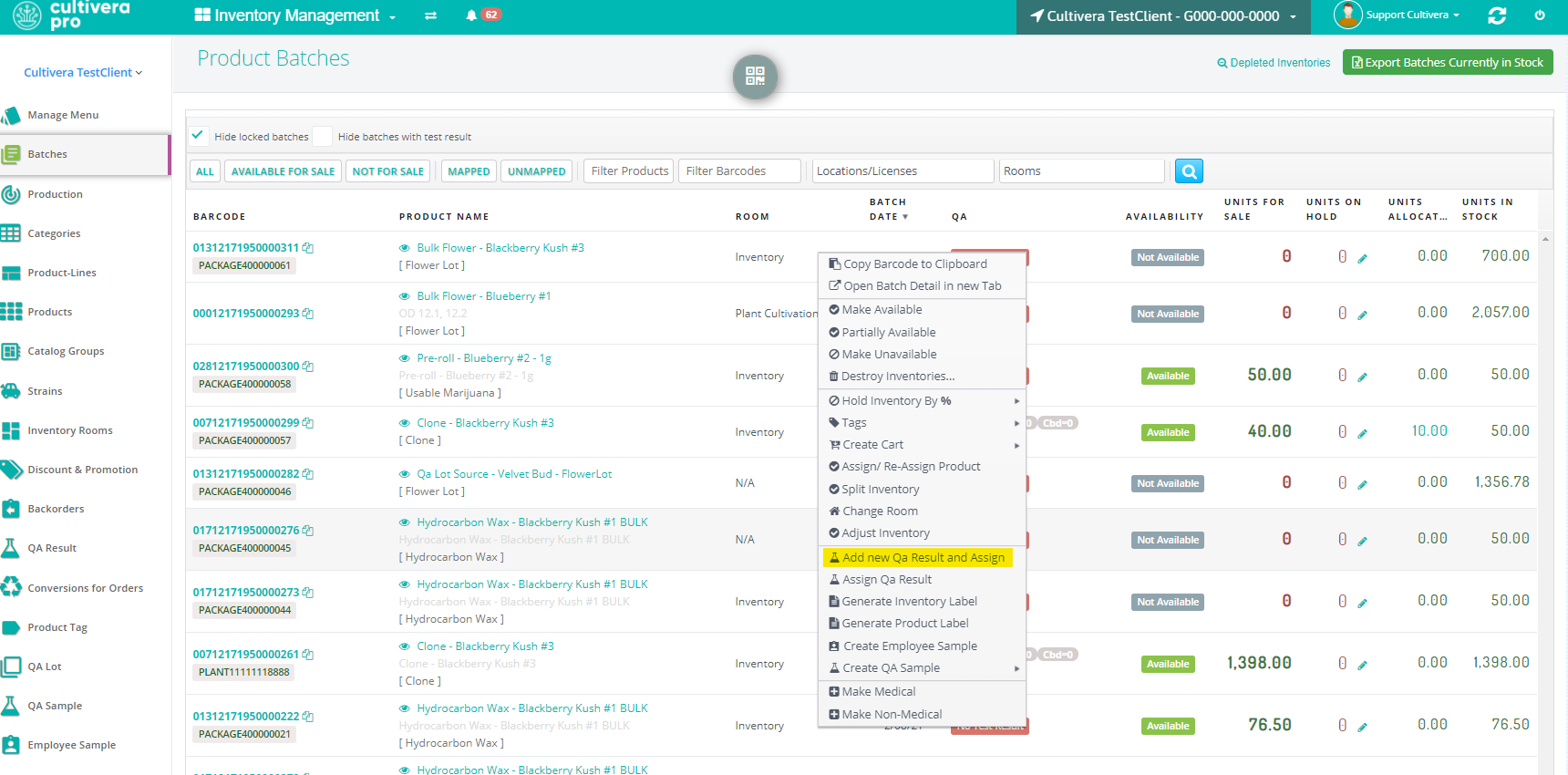Expand Inventory Management dropdown
The image size is (1568, 775).
[x=295, y=15]
